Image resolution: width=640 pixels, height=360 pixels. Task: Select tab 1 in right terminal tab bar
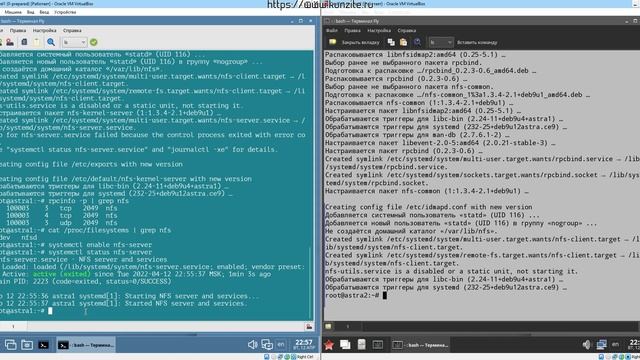click(348, 326)
